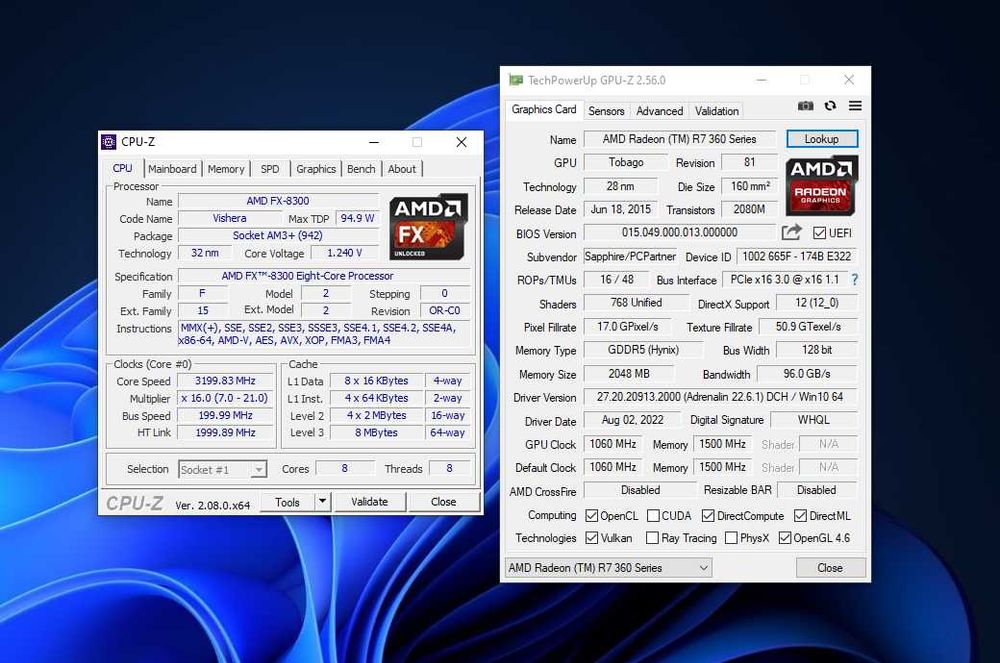
Task: Switch to the Advanced tab in GPU-Z
Action: (659, 111)
